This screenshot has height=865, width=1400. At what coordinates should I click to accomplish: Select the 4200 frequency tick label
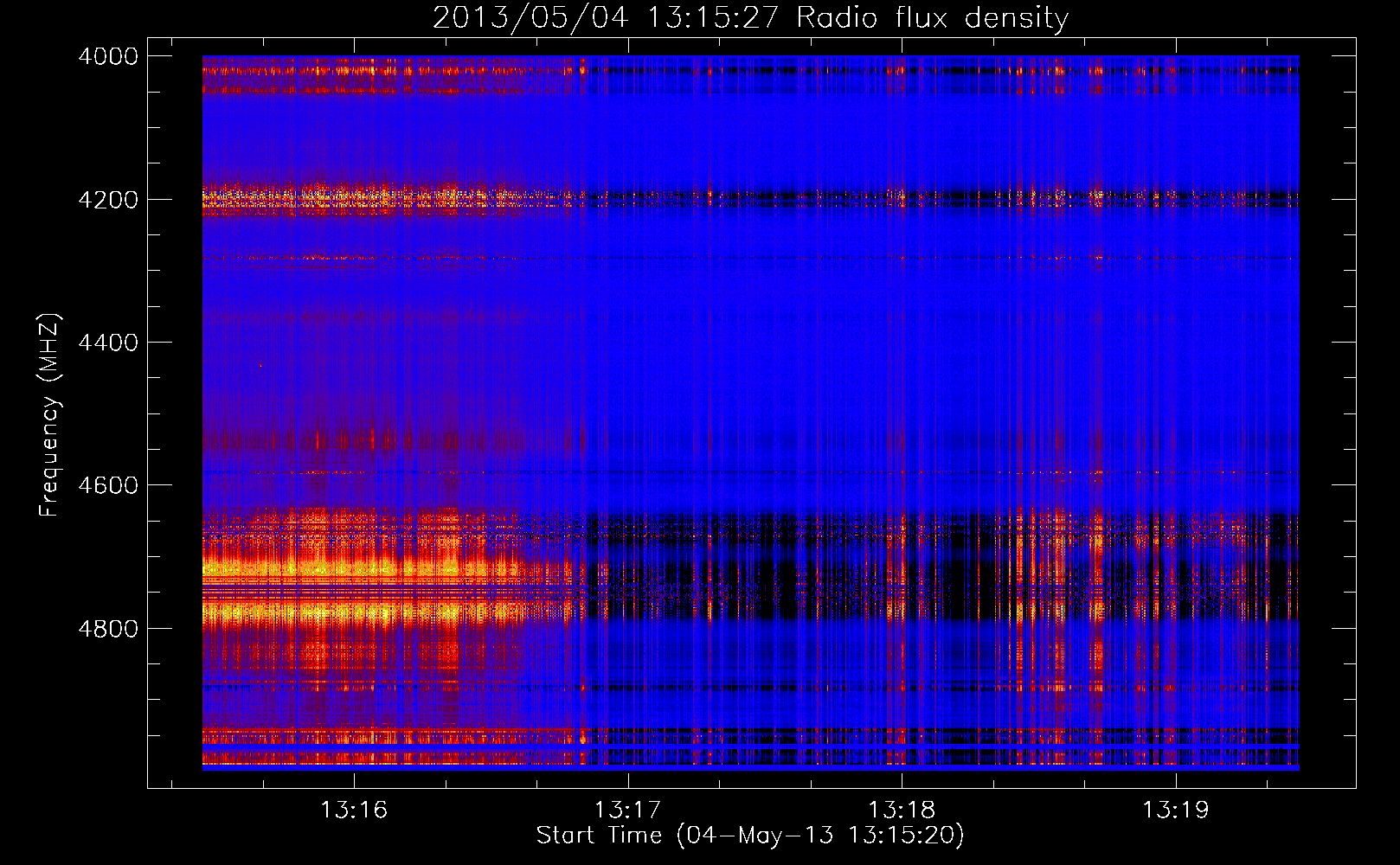(x=108, y=200)
